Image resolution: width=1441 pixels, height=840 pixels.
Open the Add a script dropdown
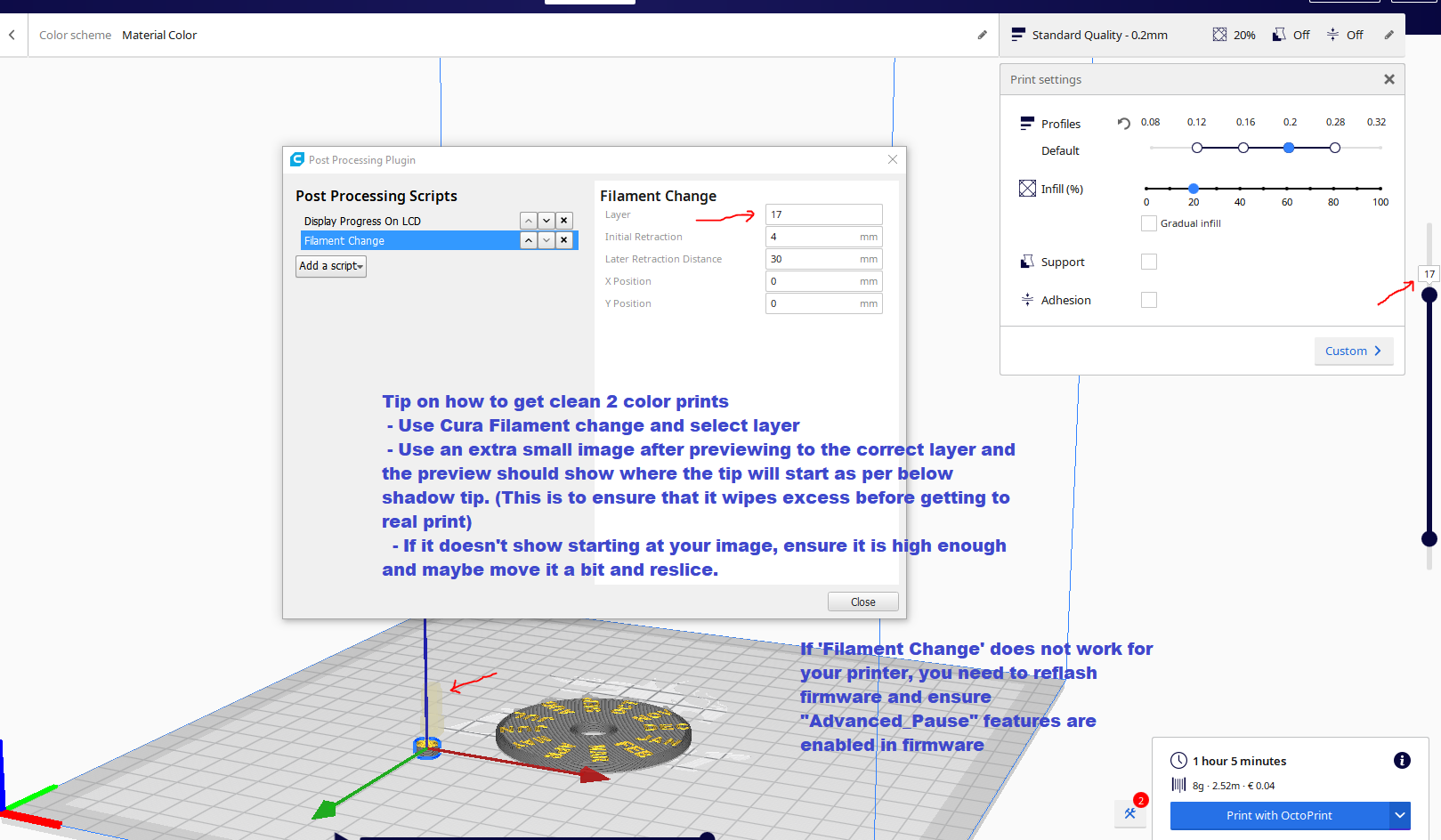pyautogui.click(x=331, y=266)
